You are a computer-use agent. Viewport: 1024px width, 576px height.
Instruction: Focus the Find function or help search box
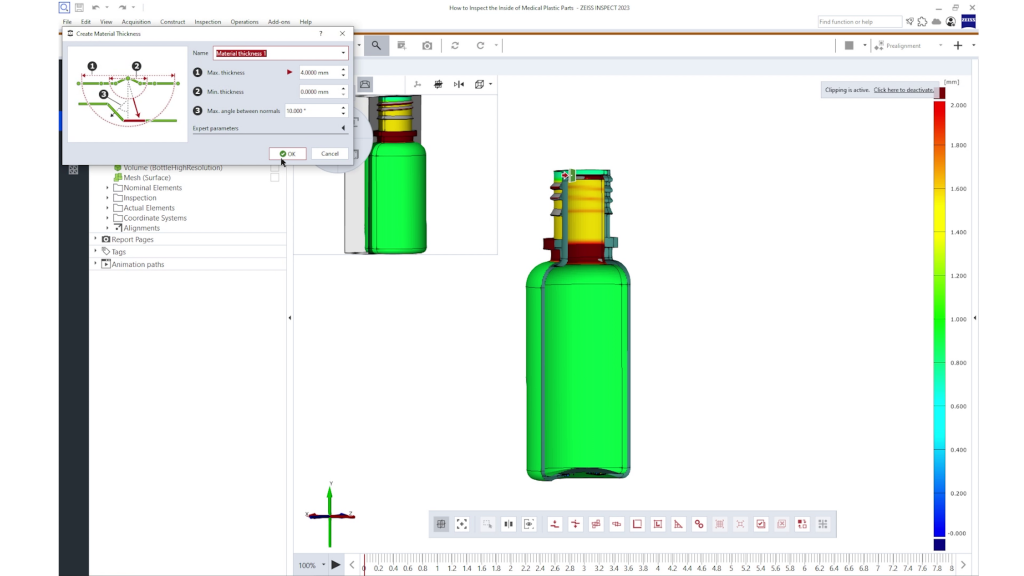coord(859,22)
